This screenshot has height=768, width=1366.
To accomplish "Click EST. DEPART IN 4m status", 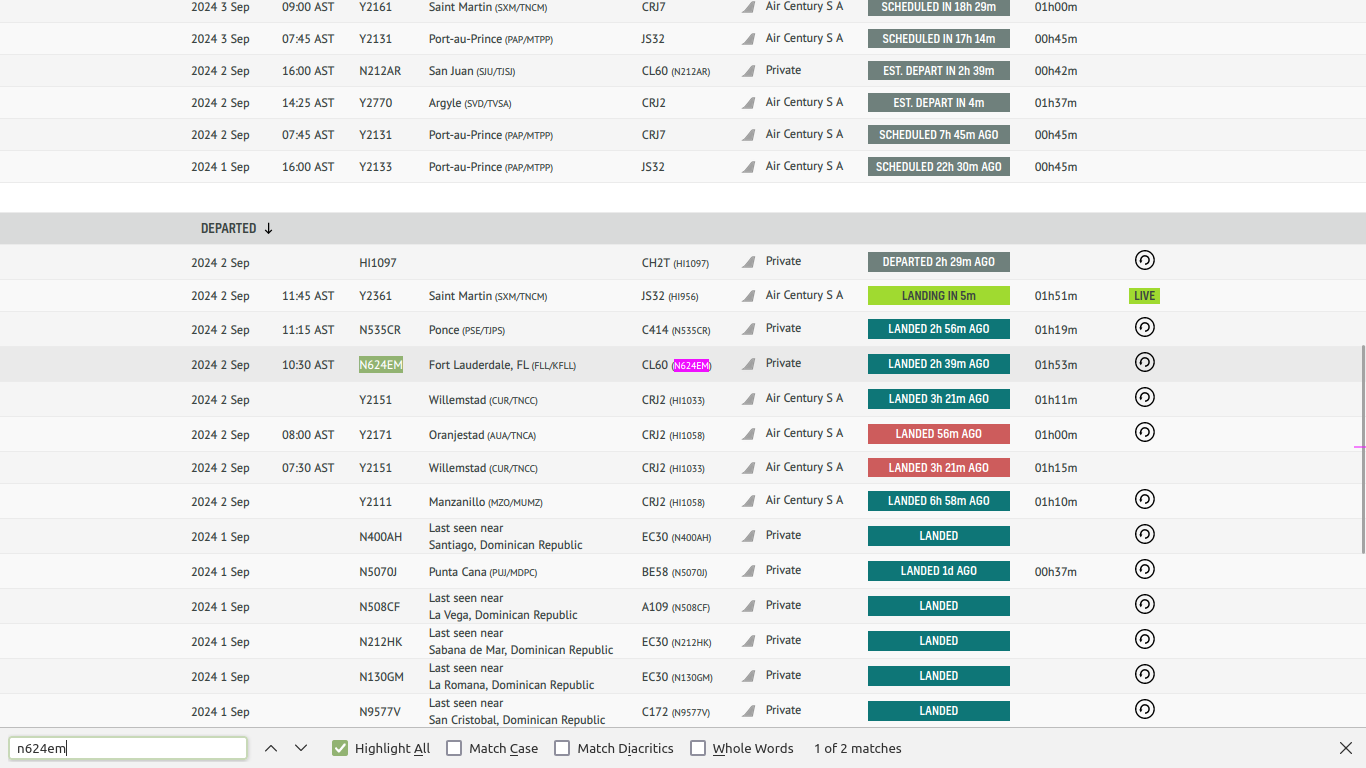I will (x=939, y=103).
